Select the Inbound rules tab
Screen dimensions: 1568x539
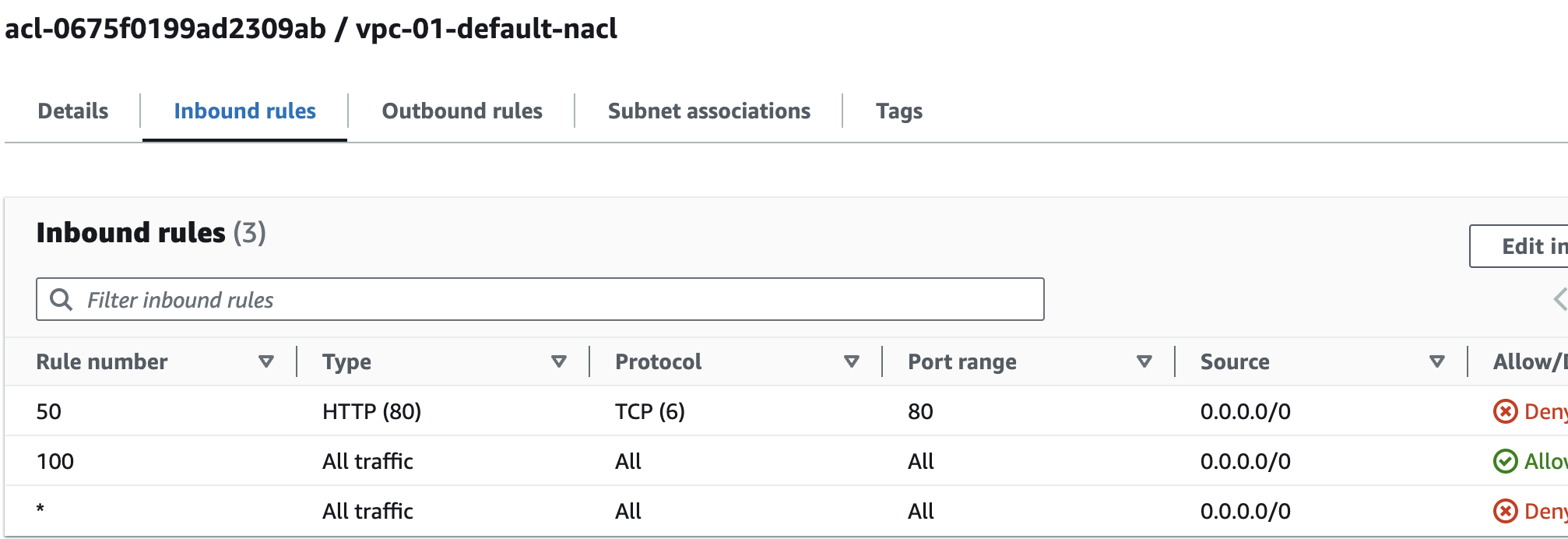(x=244, y=111)
